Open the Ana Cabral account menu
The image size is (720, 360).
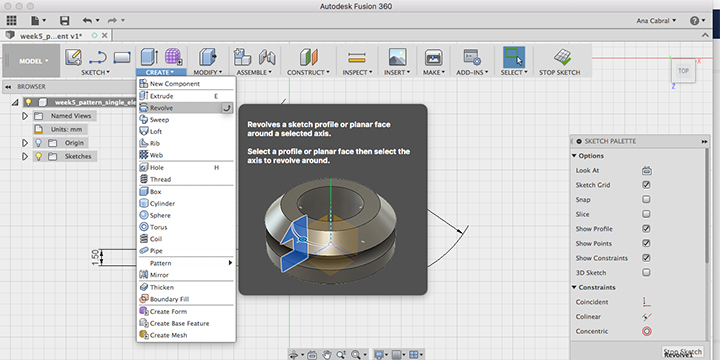click(656, 21)
